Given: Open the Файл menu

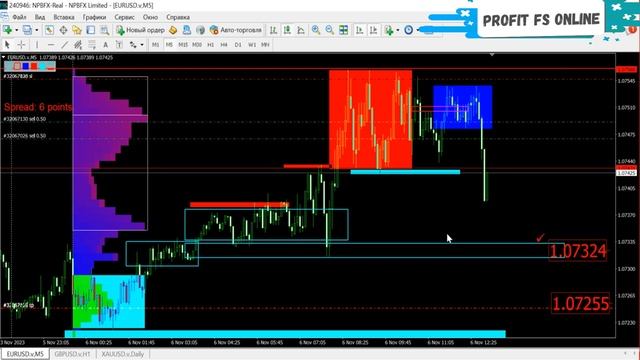Looking at the screenshot, I should [x=19, y=17].
